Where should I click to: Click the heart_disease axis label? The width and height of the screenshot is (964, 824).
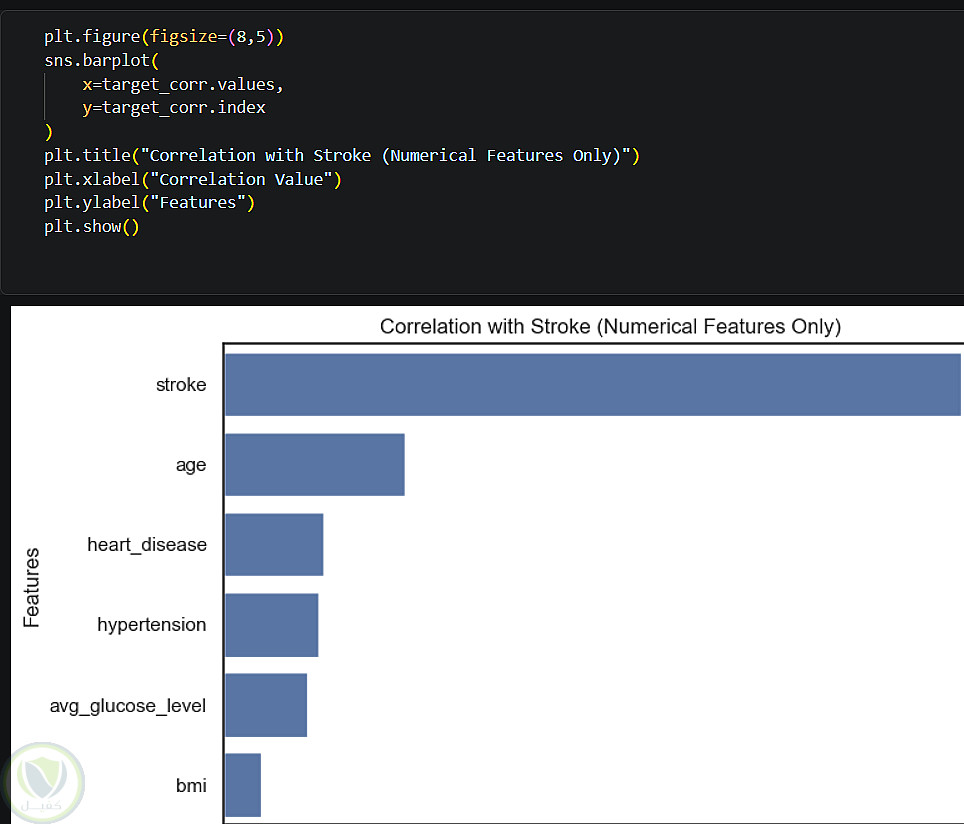tap(147, 545)
